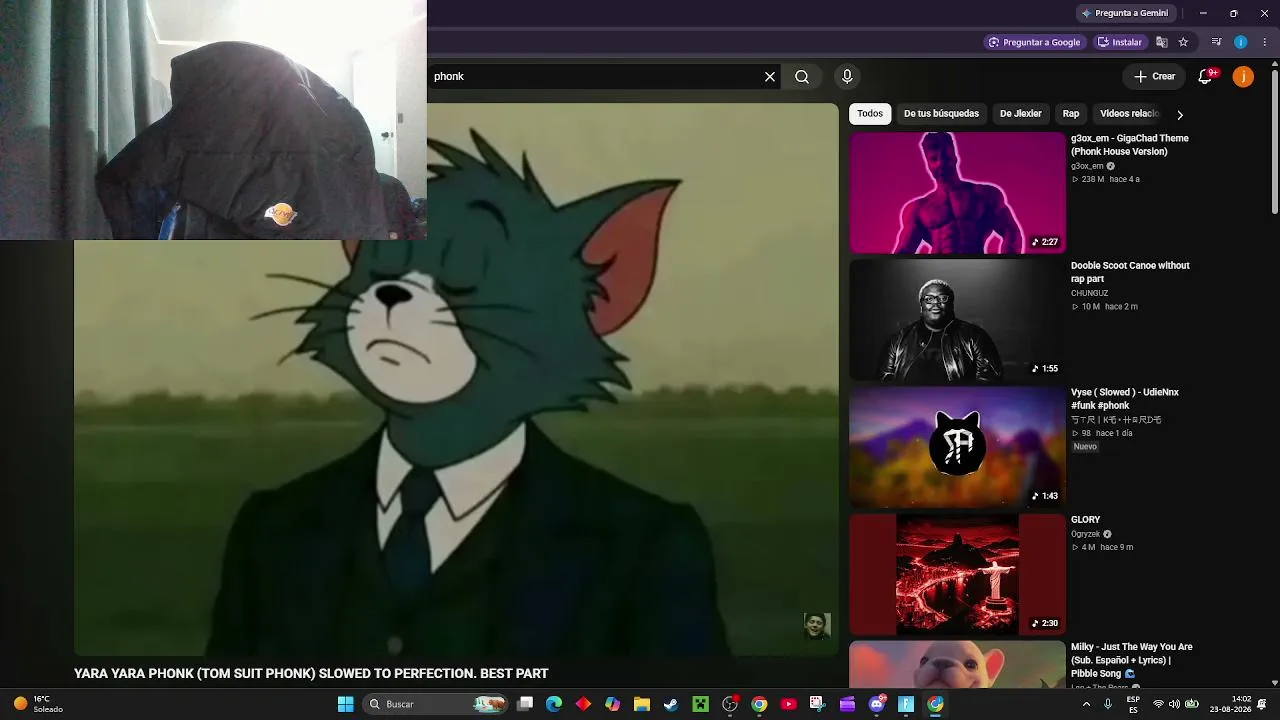Open Discord from the taskbar
Image resolution: width=1280 pixels, height=720 pixels.
point(877,704)
